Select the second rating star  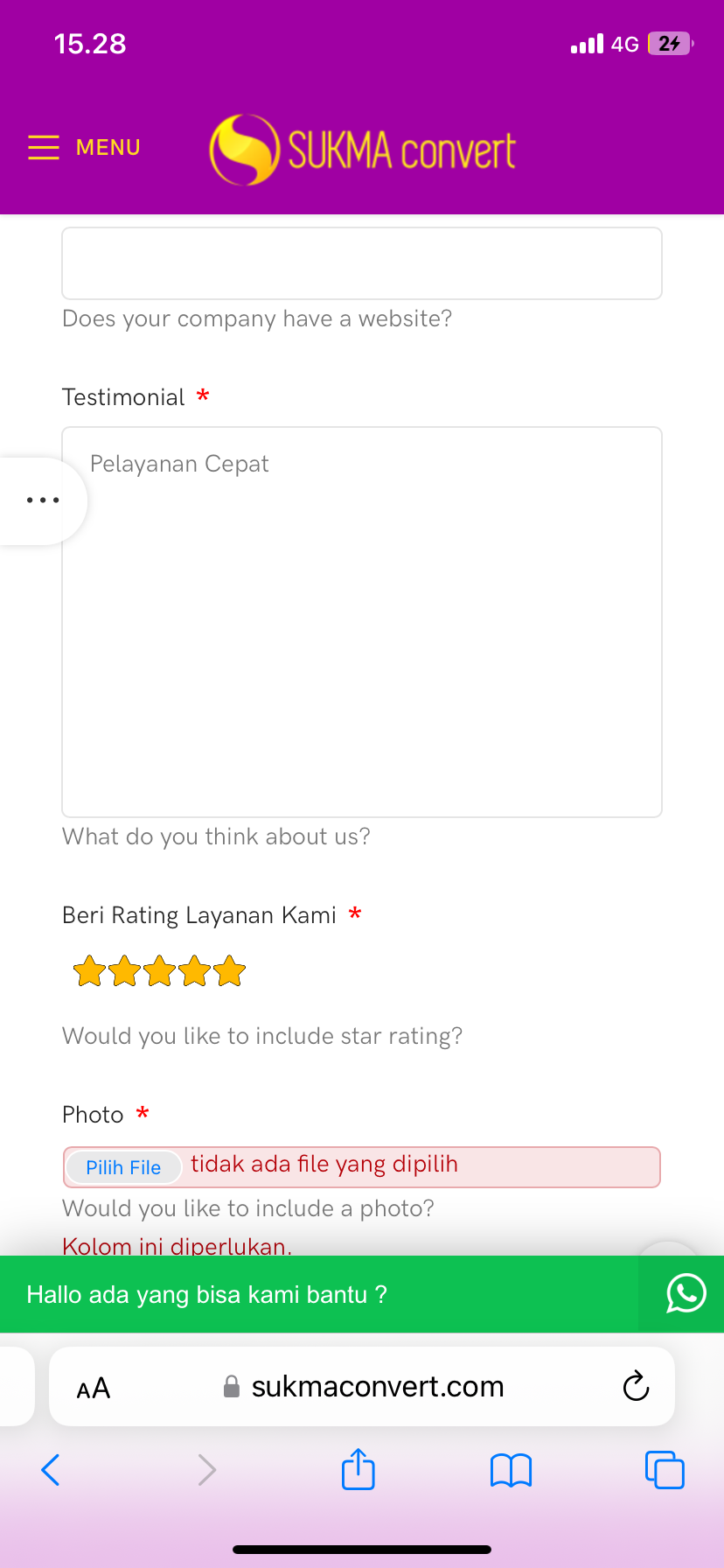[x=124, y=971]
